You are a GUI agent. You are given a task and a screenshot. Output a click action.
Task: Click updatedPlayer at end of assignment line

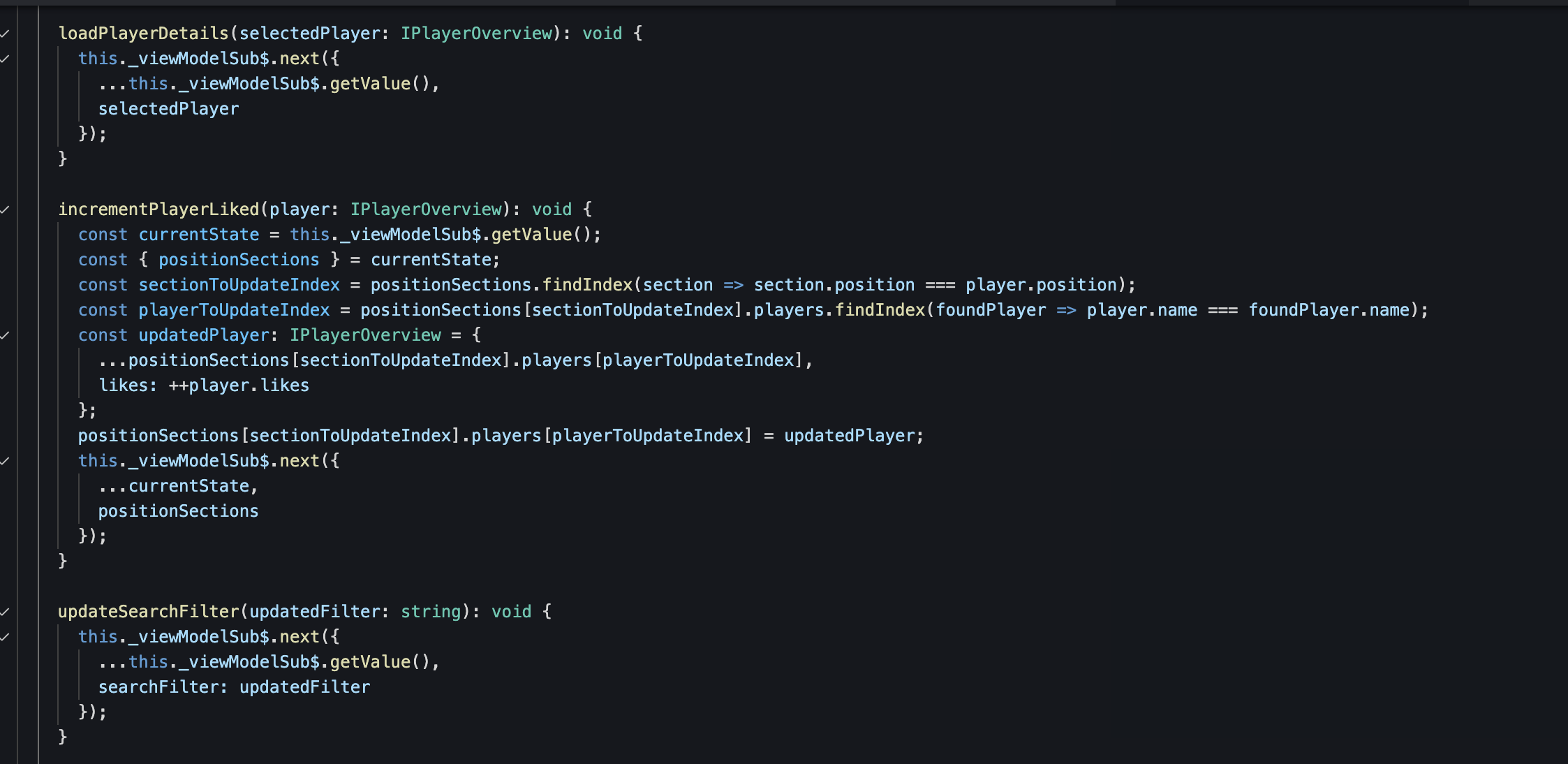click(x=849, y=436)
